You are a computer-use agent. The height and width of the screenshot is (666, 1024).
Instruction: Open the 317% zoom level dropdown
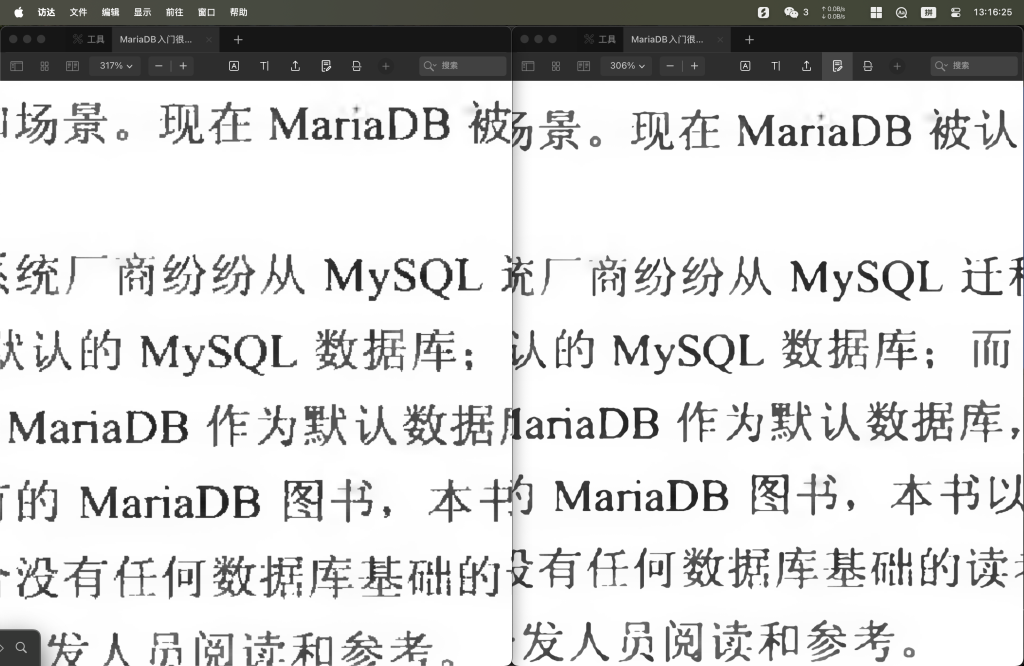point(116,66)
